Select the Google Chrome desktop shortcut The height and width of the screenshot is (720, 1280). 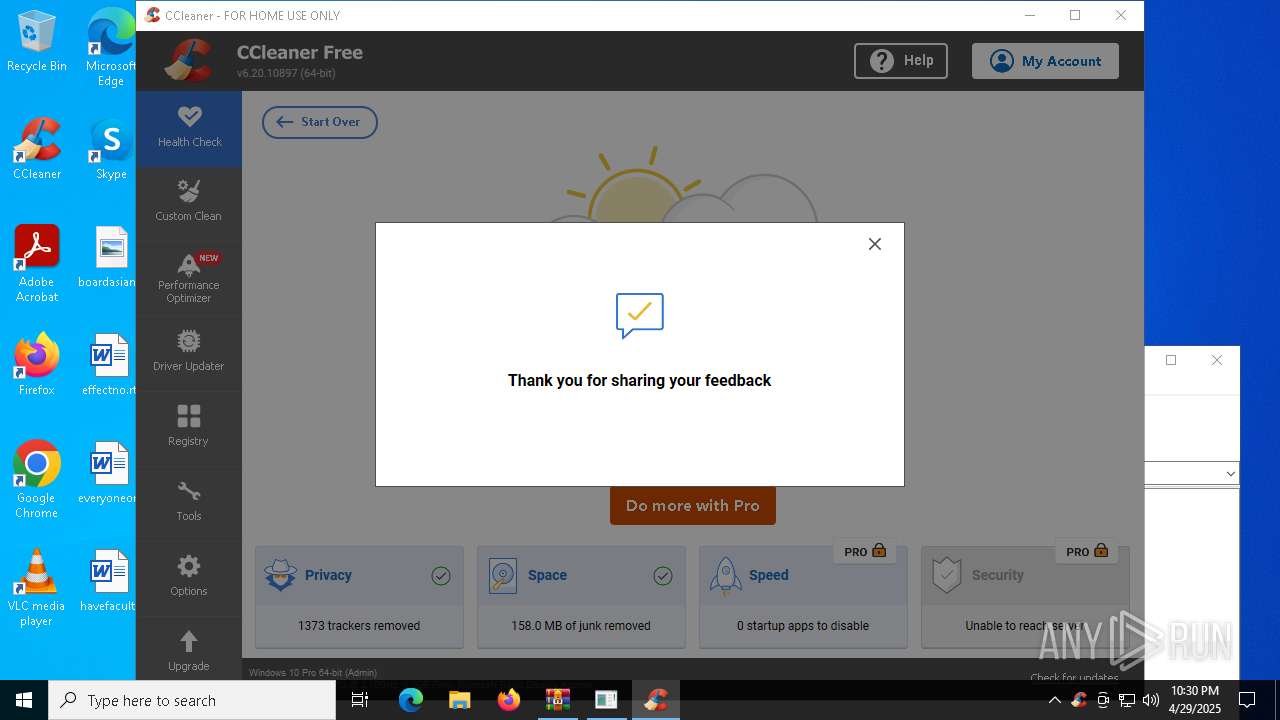point(37,479)
